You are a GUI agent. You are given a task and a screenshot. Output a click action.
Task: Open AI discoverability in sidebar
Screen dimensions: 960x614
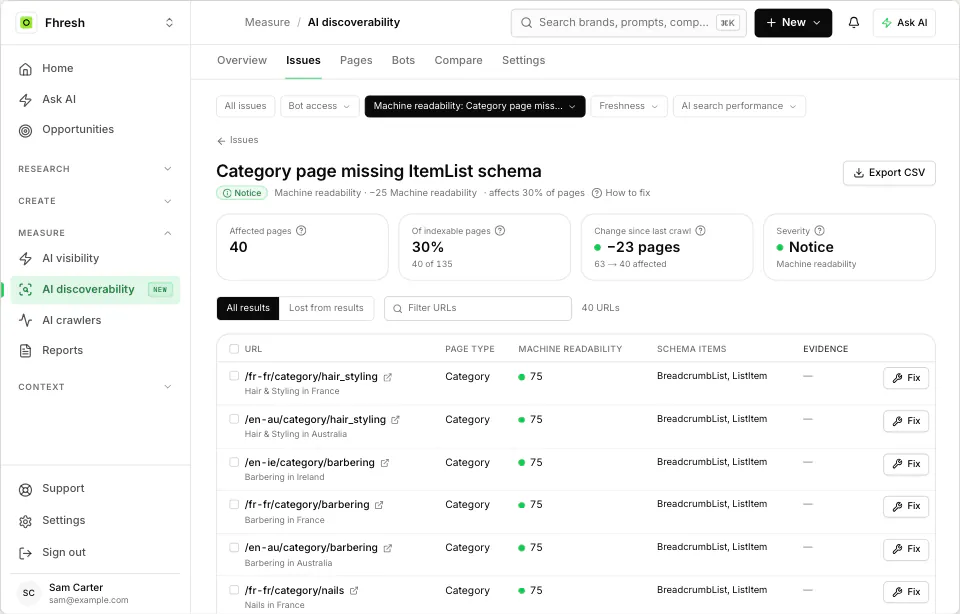click(95, 290)
